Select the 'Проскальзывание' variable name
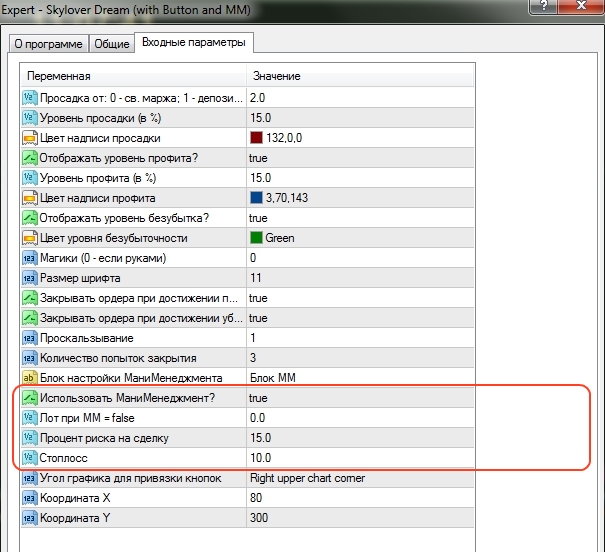 click(x=87, y=339)
